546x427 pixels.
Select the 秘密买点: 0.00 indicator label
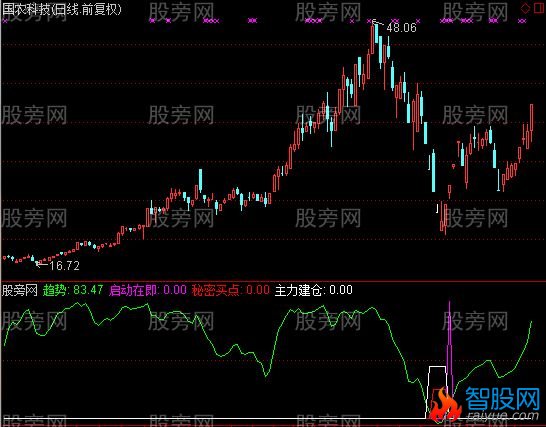pyautogui.click(x=231, y=290)
